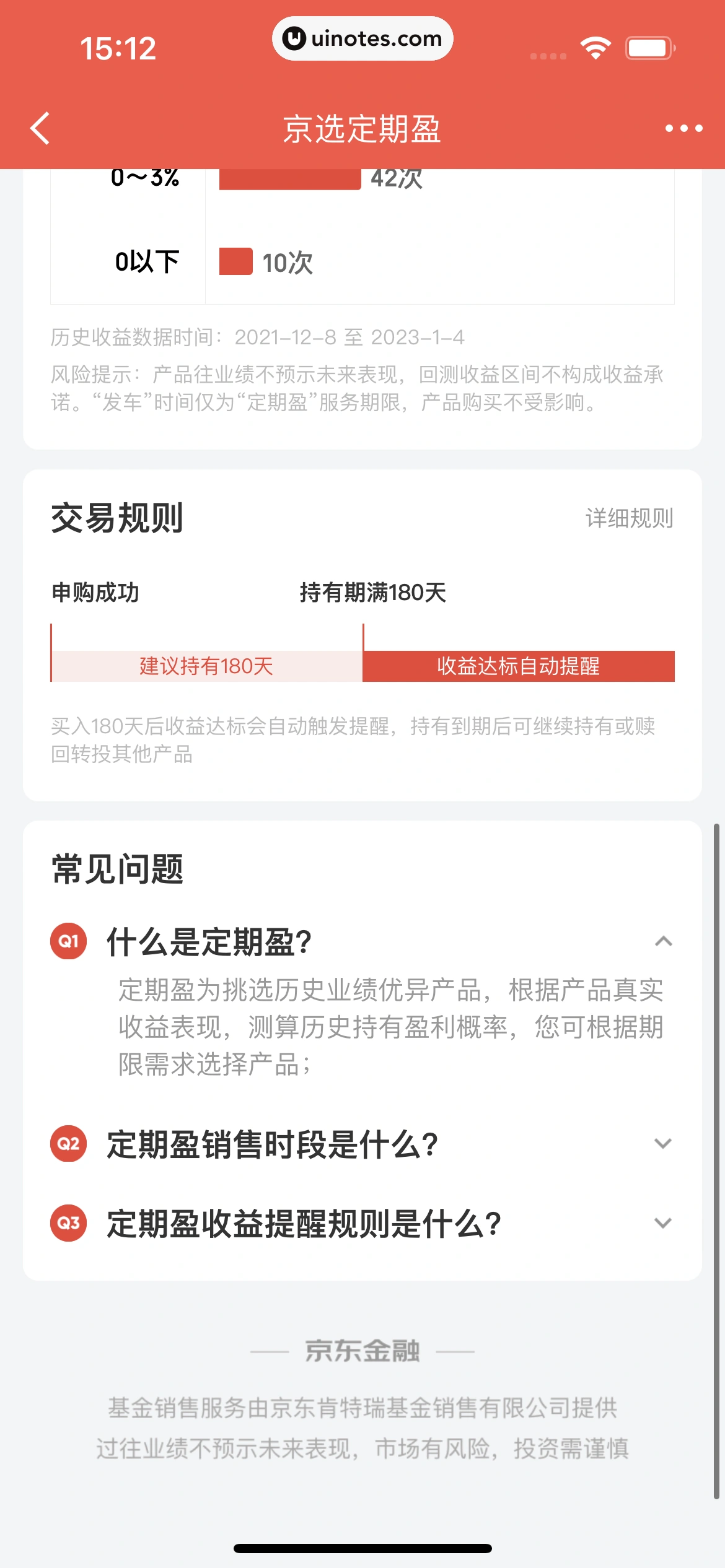
Task: Tap the 什么是定期盈 question title
Action: [x=209, y=943]
